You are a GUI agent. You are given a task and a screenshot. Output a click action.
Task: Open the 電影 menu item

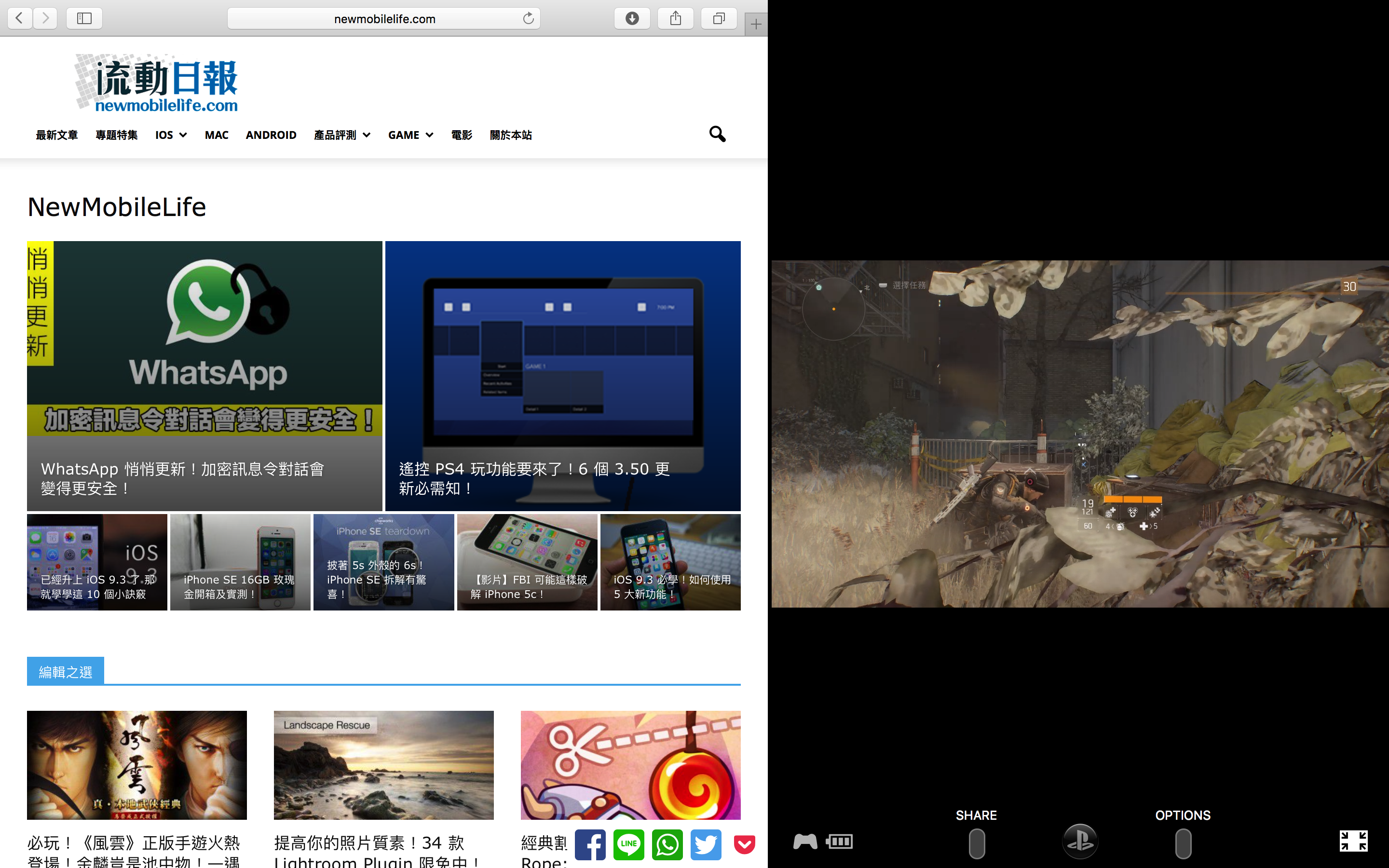pos(462,135)
